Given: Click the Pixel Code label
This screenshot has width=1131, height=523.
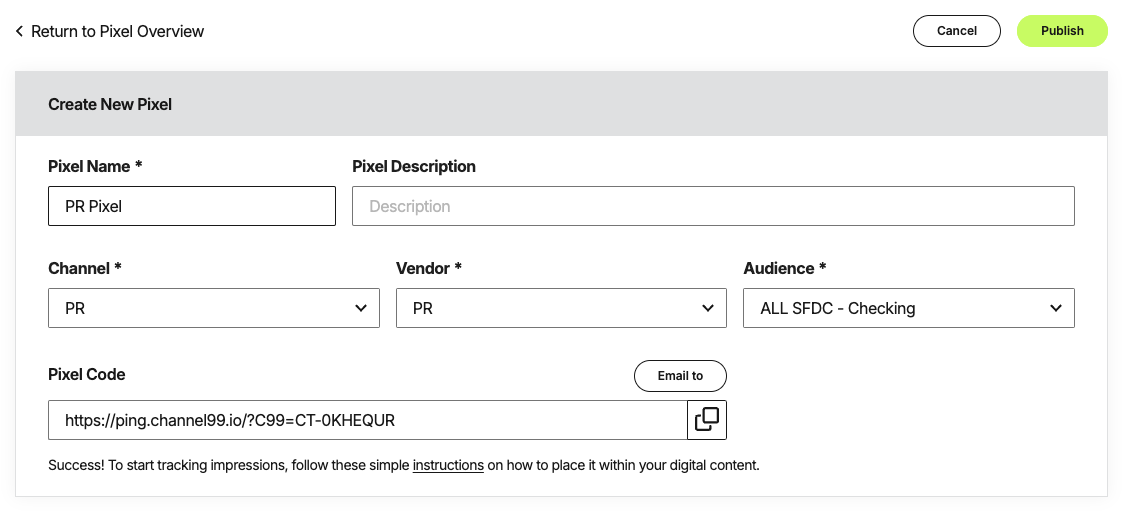Looking at the screenshot, I should click(87, 374).
